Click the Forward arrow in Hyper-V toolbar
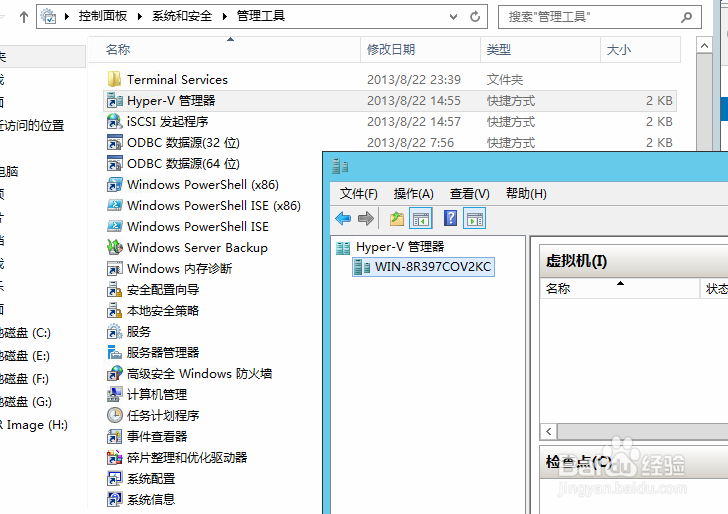This screenshot has width=728, height=514. click(366, 218)
